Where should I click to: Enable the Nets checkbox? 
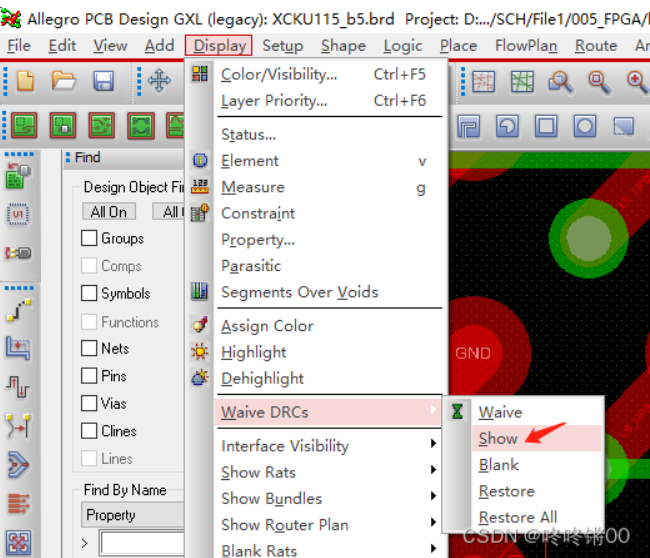tap(89, 348)
